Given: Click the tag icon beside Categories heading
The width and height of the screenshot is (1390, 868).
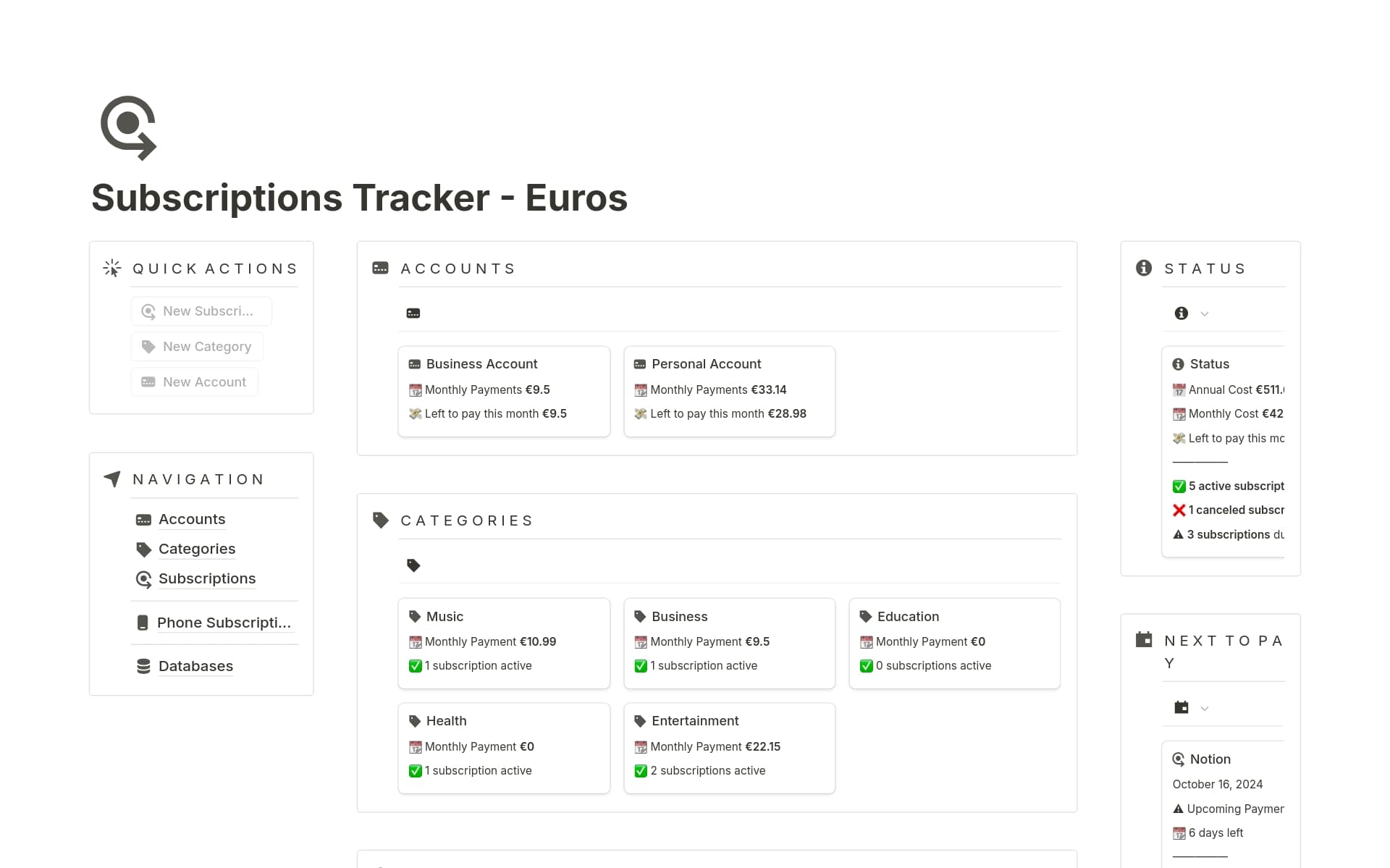Looking at the screenshot, I should pyautogui.click(x=380, y=520).
